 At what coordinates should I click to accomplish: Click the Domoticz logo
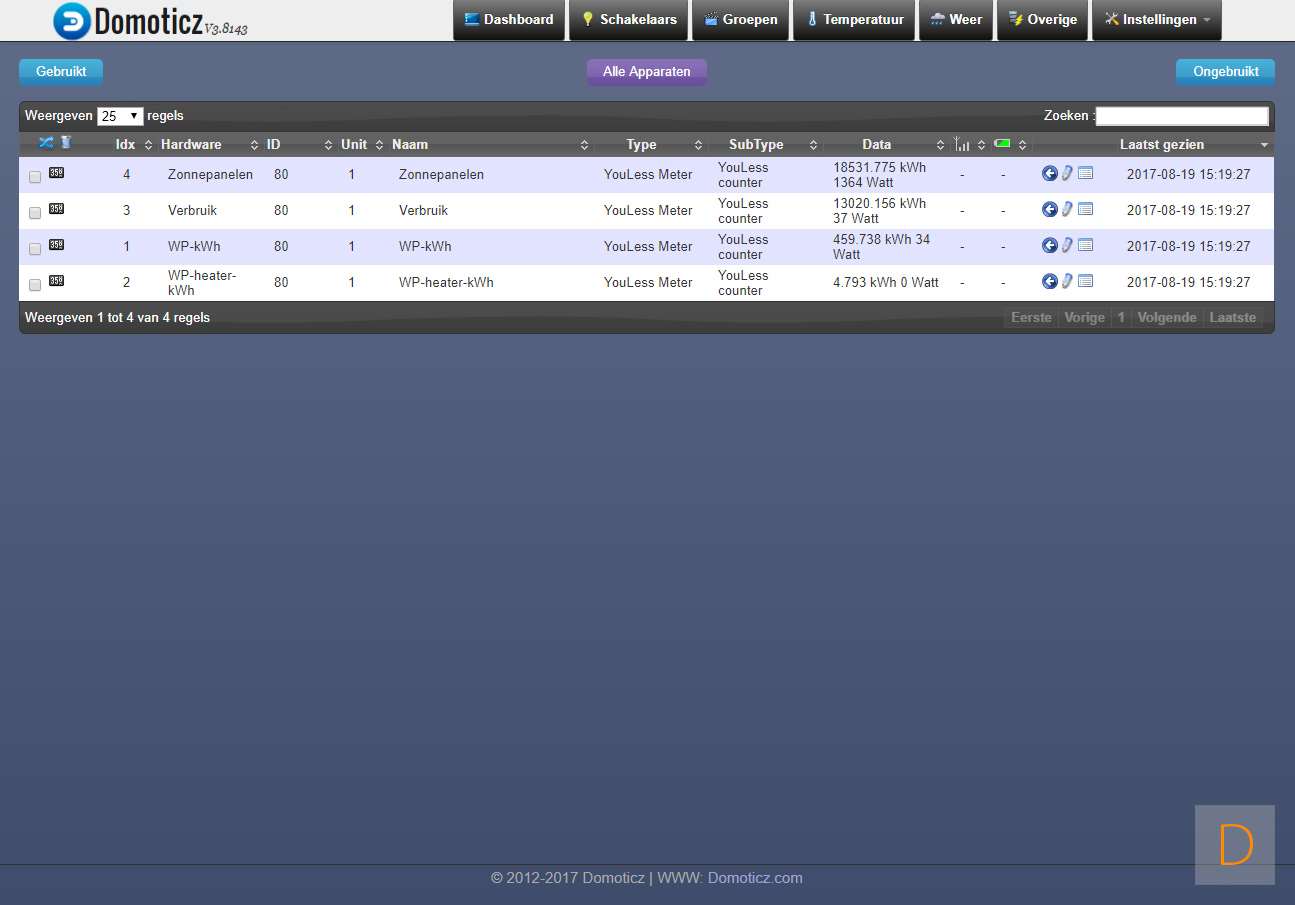pyautogui.click(x=150, y=21)
